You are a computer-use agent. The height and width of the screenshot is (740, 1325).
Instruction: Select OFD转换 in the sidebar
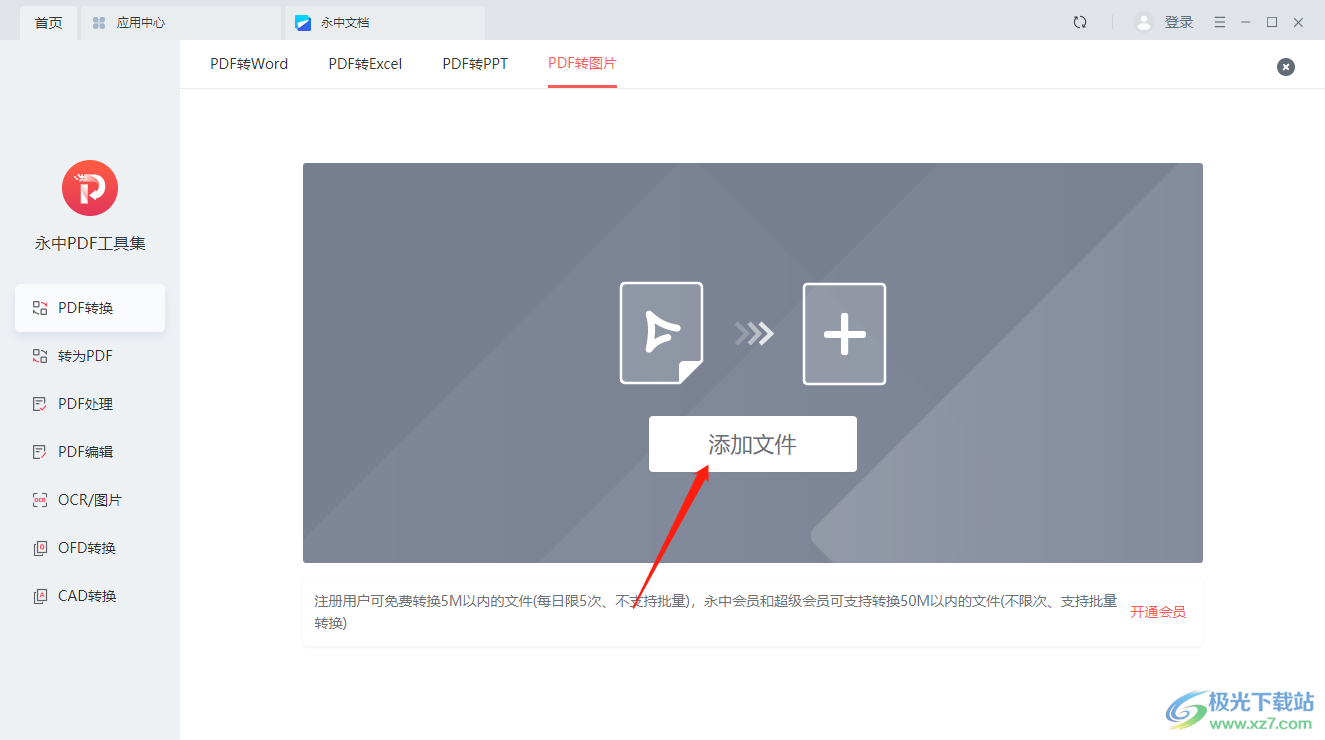pyautogui.click(x=90, y=548)
